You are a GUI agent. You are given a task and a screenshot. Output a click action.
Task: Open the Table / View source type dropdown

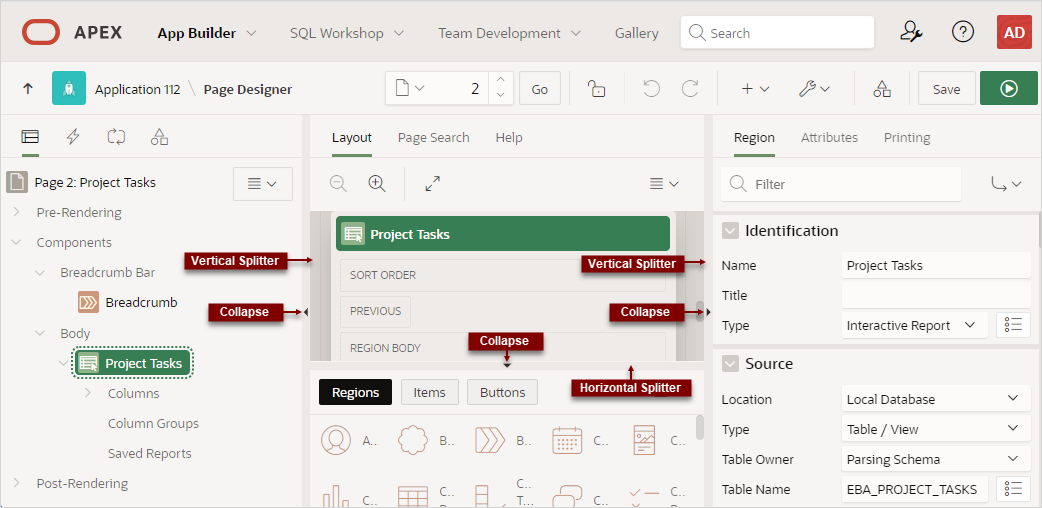(936, 429)
